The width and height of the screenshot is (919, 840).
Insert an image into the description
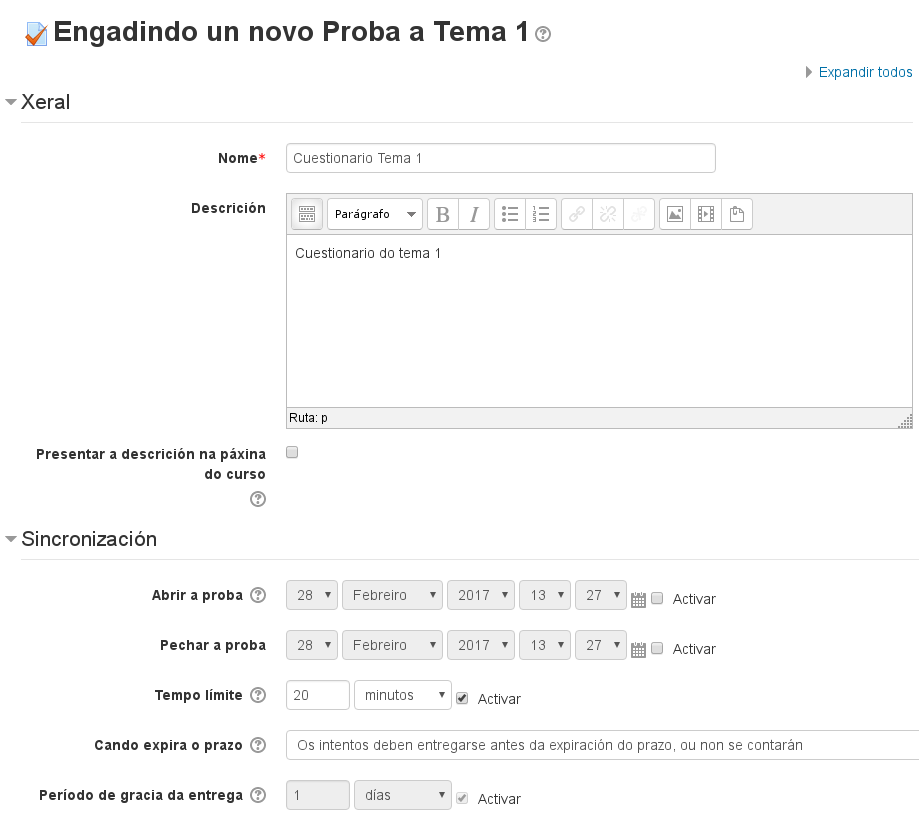coord(673,213)
